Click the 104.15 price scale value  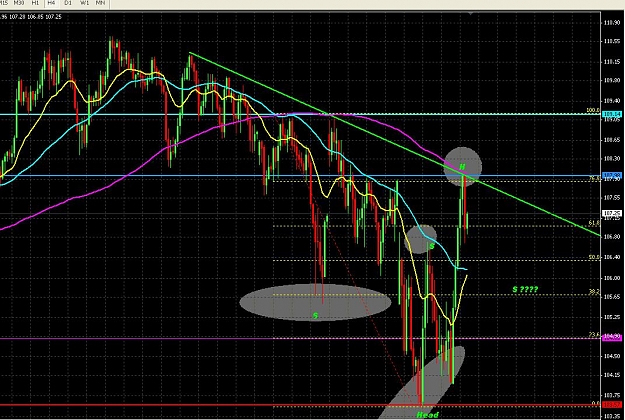point(612,375)
